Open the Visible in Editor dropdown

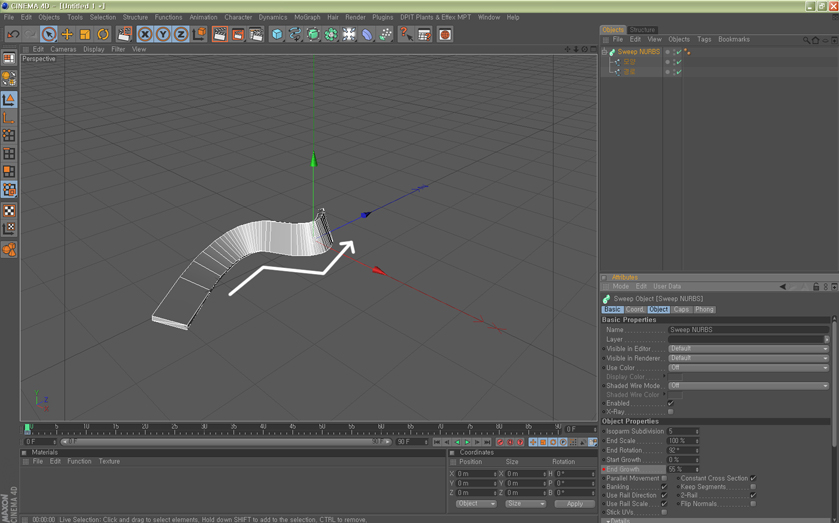click(x=748, y=348)
